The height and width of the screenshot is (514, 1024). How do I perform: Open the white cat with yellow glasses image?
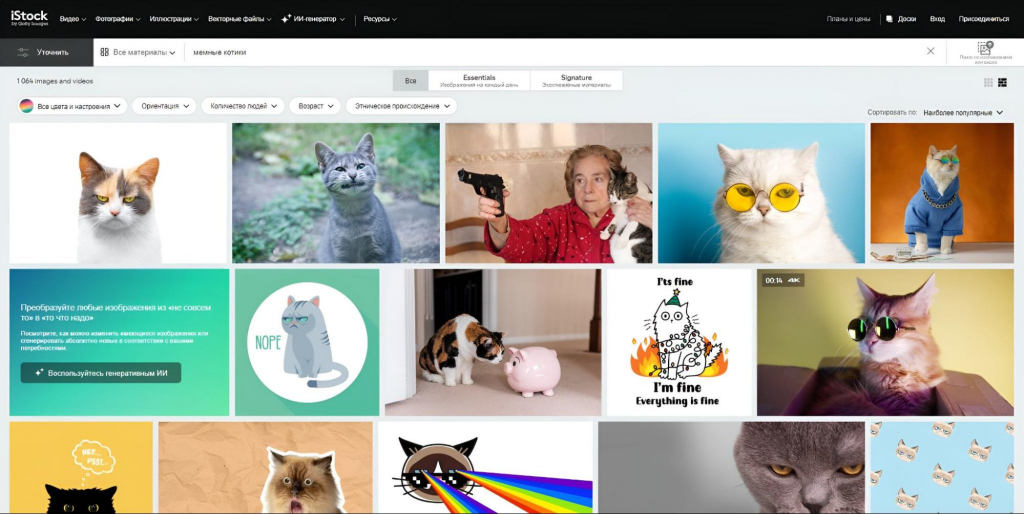click(x=760, y=193)
